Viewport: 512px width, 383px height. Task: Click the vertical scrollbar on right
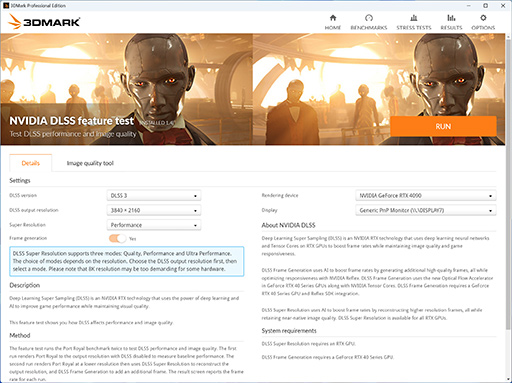(508, 180)
